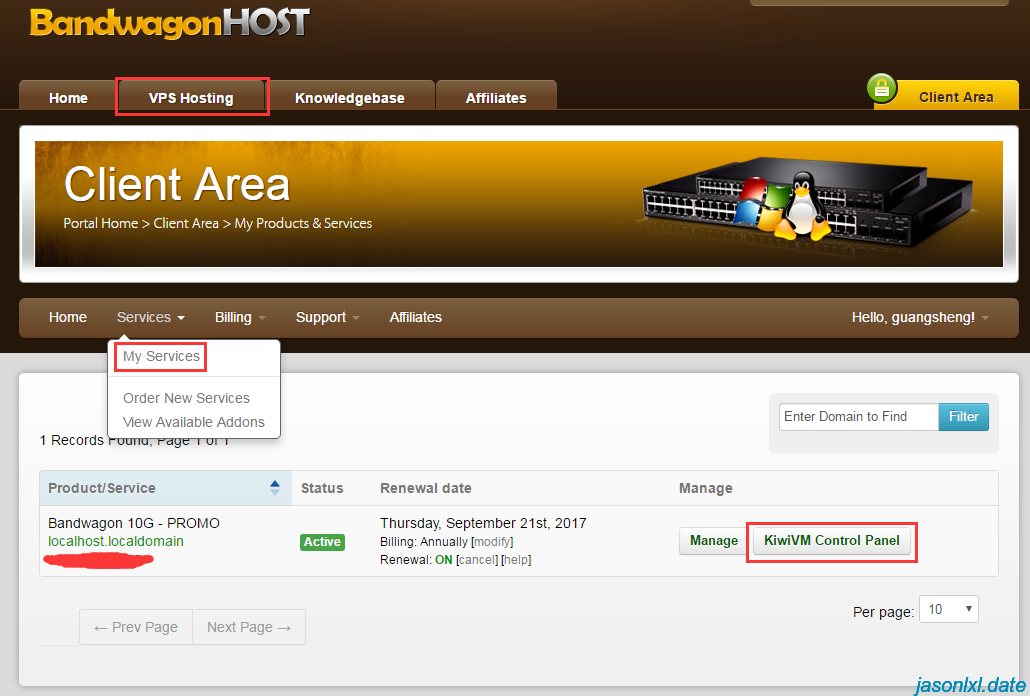The width and height of the screenshot is (1030, 696).
Task: Click the sort arrows in Product/Service header
Action: coord(275,487)
